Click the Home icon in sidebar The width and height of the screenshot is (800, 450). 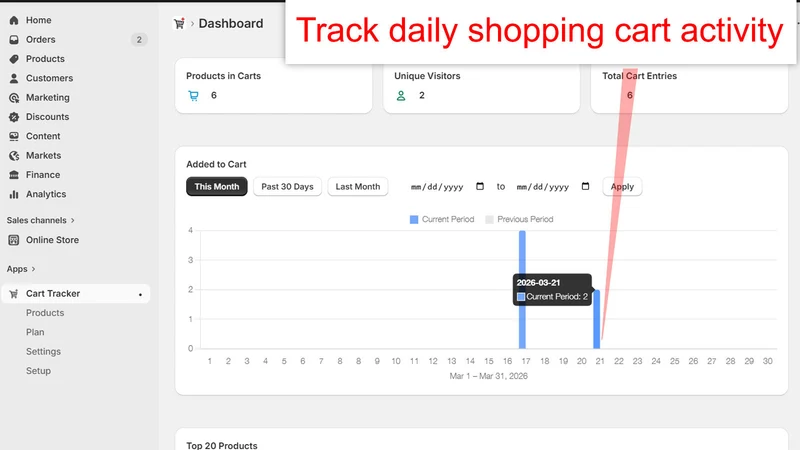(x=14, y=20)
